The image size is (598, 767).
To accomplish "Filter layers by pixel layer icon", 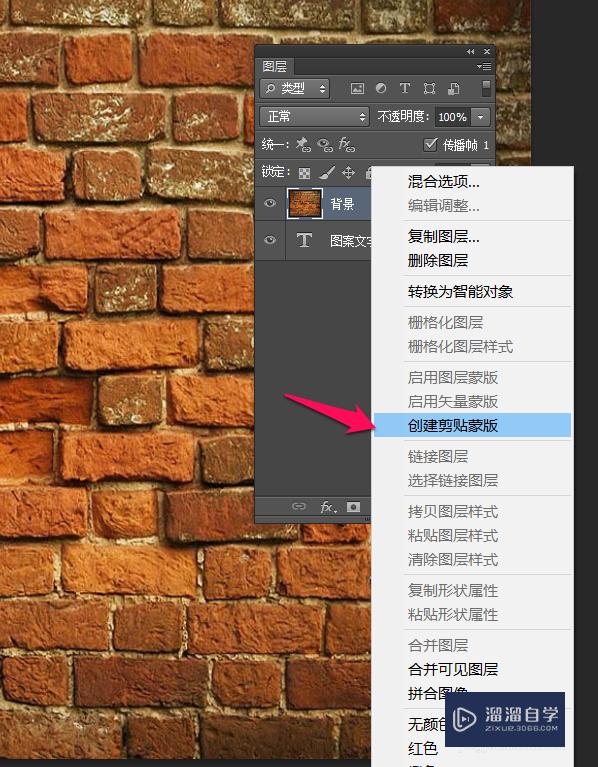I will click(x=357, y=89).
